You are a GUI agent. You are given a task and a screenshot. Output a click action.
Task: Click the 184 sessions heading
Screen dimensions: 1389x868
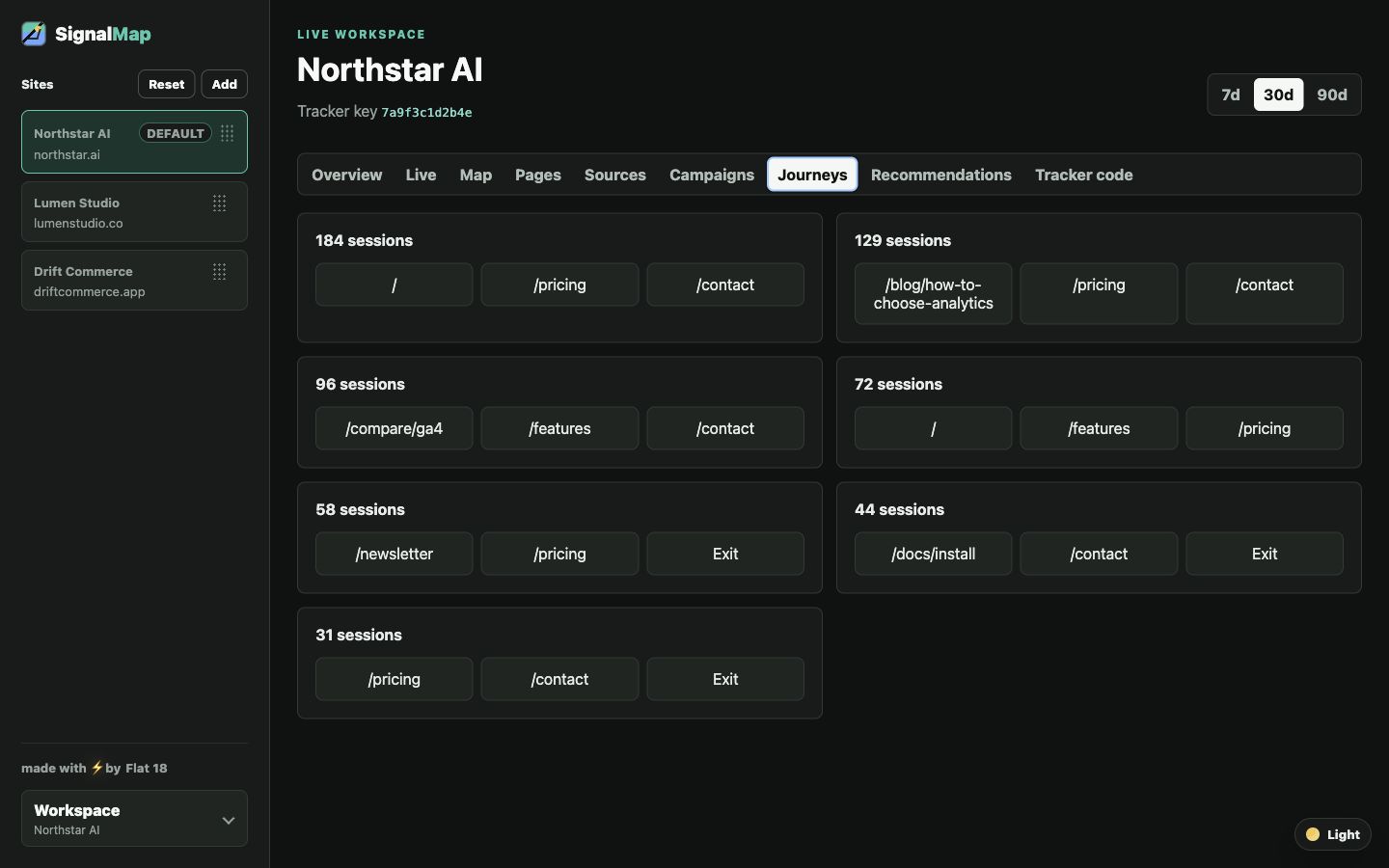coord(364,240)
